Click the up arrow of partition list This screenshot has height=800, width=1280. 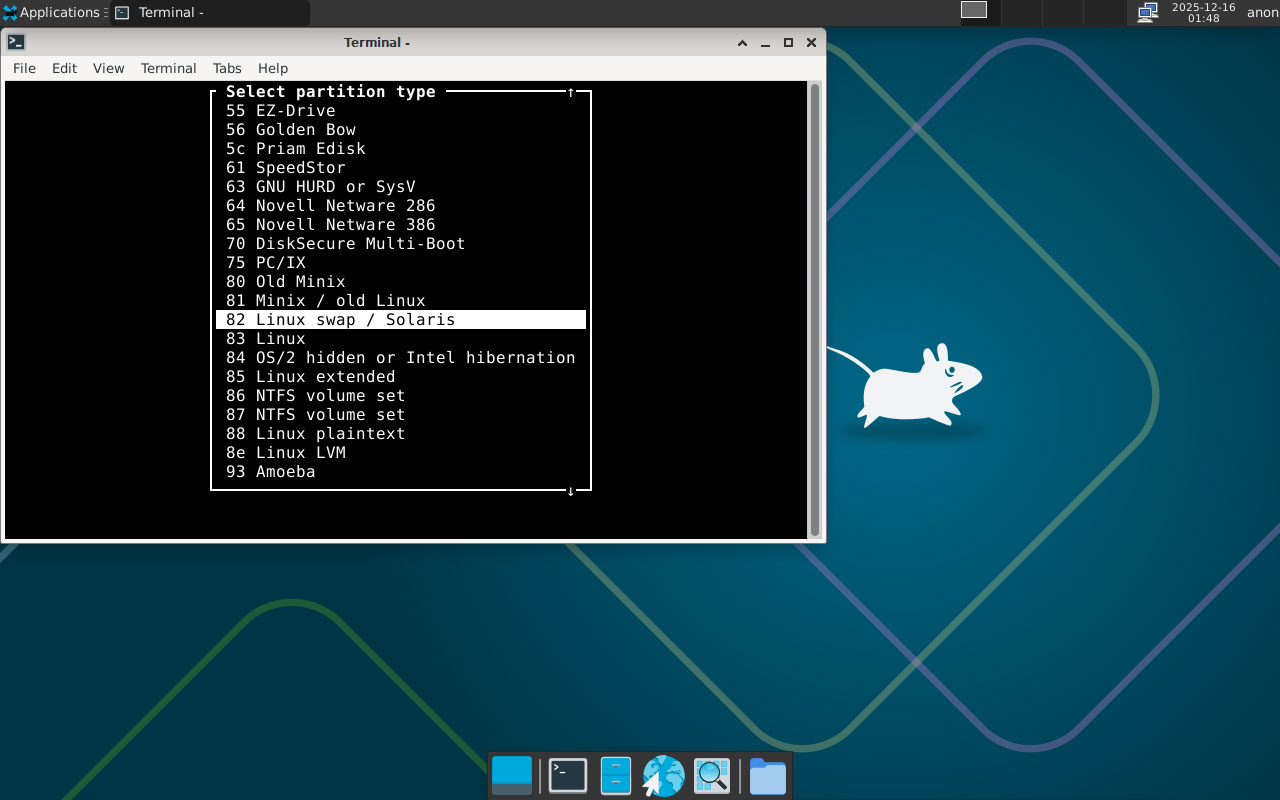click(571, 92)
